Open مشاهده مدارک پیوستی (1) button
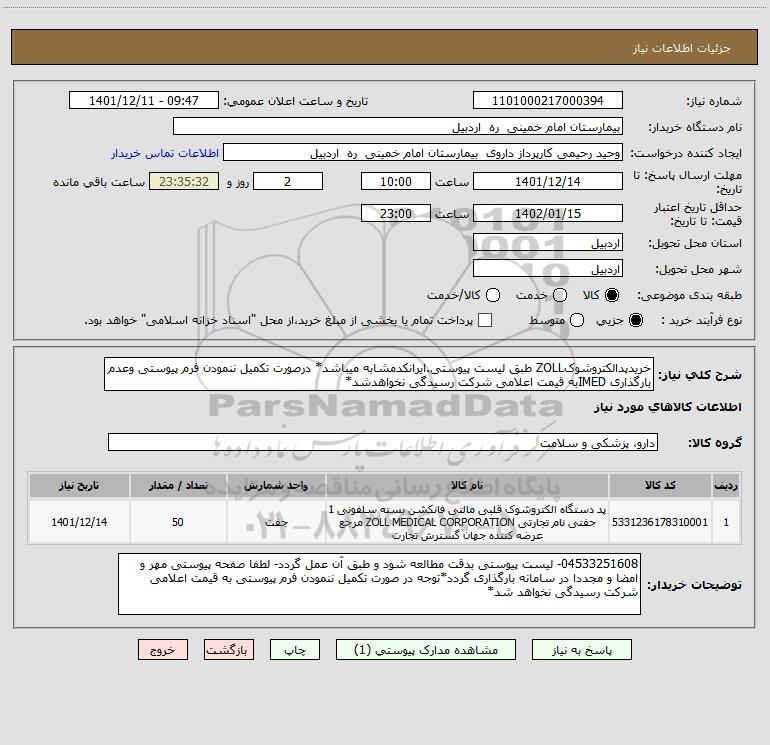The image size is (770, 745). [426, 650]
